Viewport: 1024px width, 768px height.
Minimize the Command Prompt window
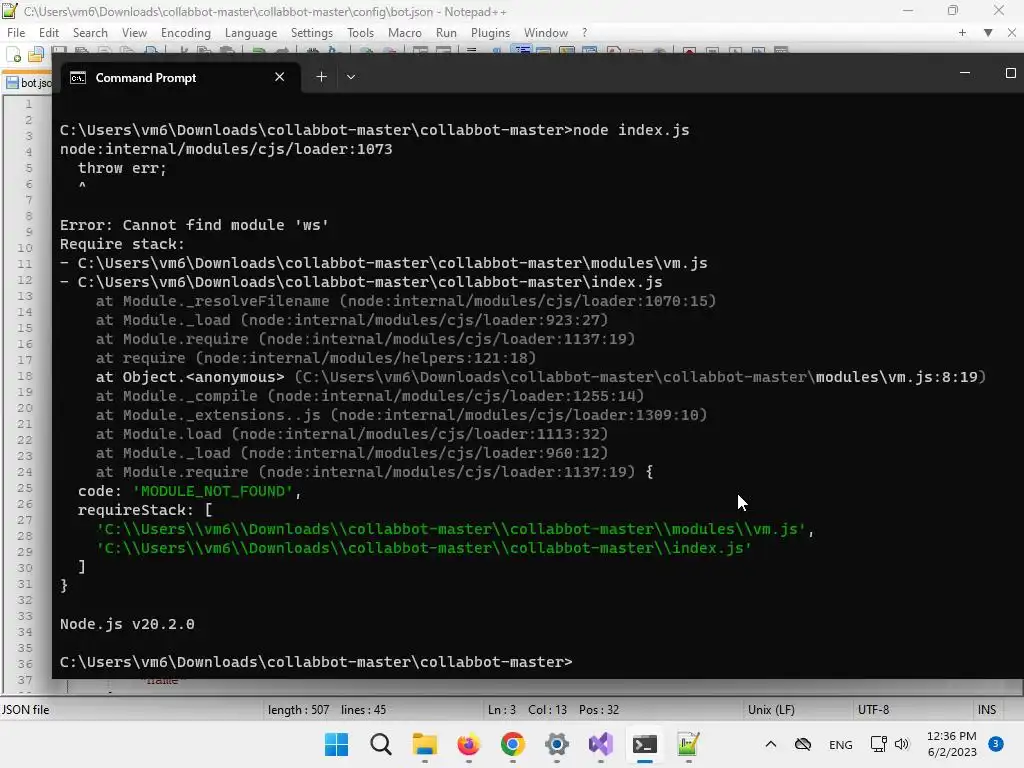(965, 73)
